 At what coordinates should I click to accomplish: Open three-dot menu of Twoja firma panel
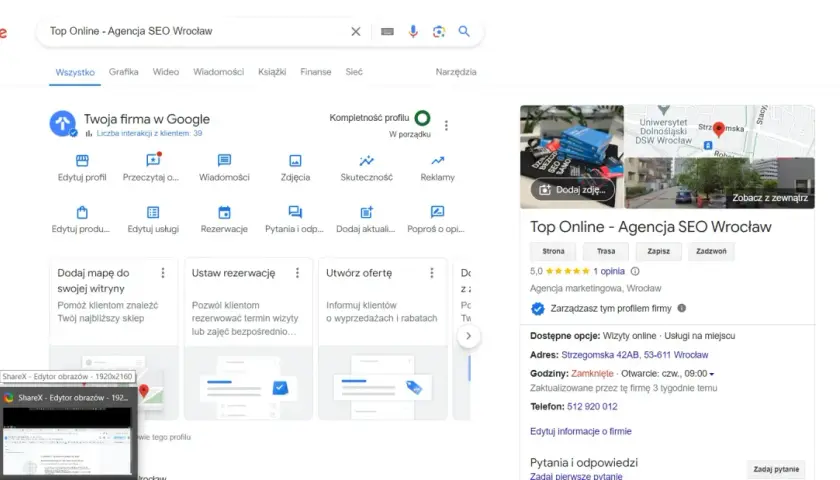[x=446, y=125]
